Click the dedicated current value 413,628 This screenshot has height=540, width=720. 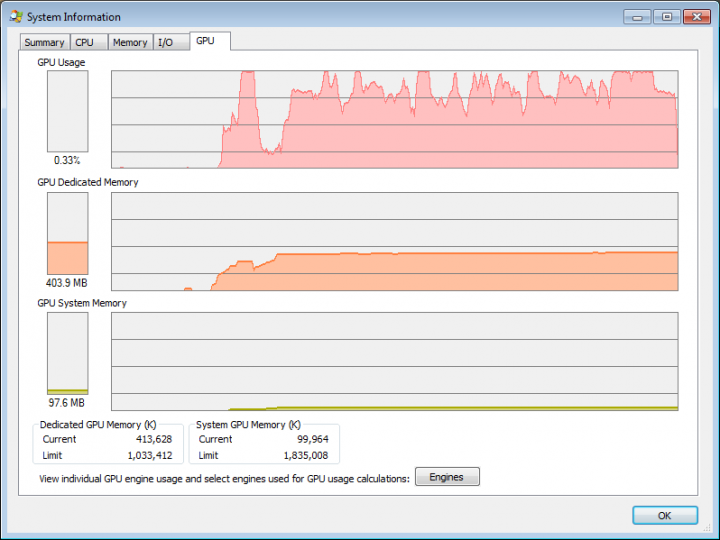(x=154, y=439)
